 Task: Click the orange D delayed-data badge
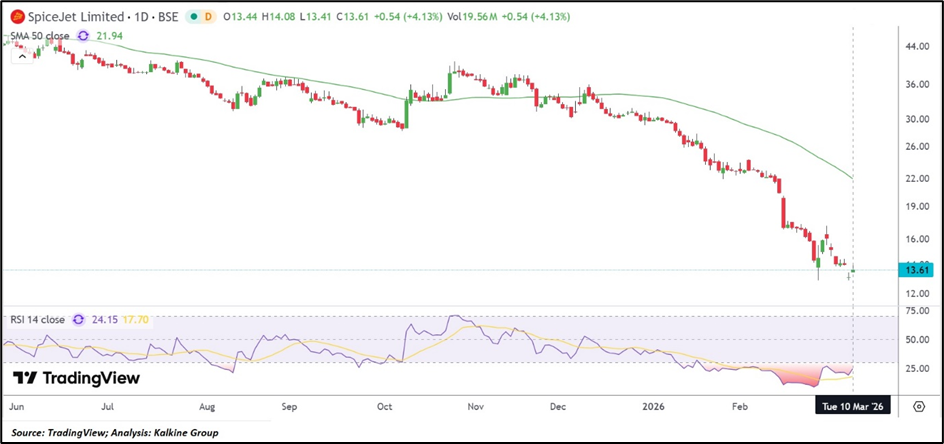(x=207, y=17)
